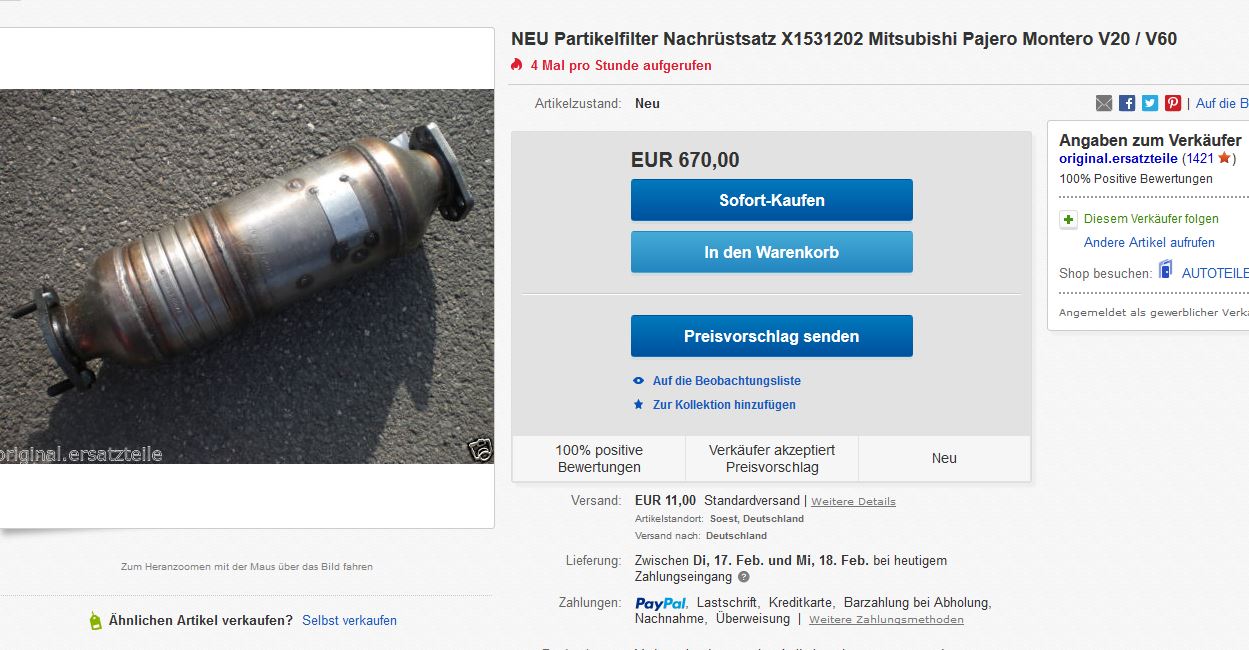
Task: Pin this listing on Pinterest
Action: point(1173,103)
